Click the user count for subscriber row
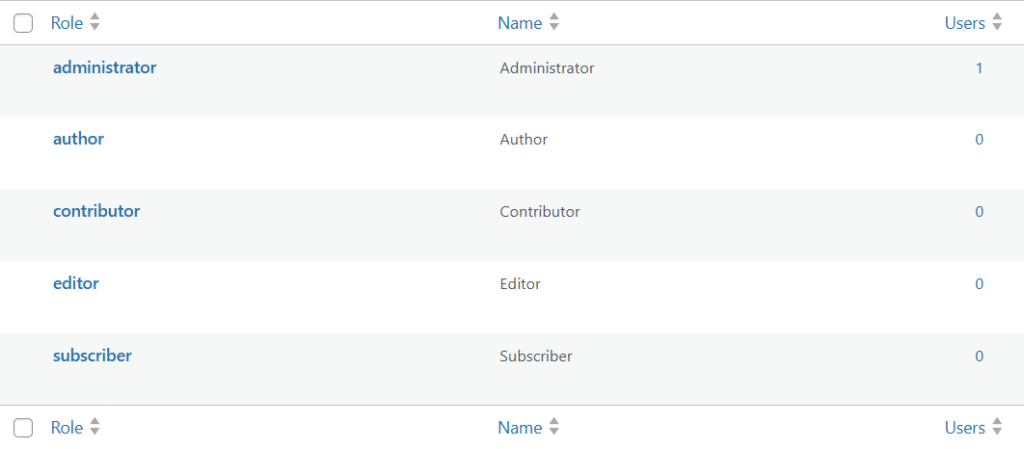Viewport: 1024px width, 449px height. tap(980, 355)
